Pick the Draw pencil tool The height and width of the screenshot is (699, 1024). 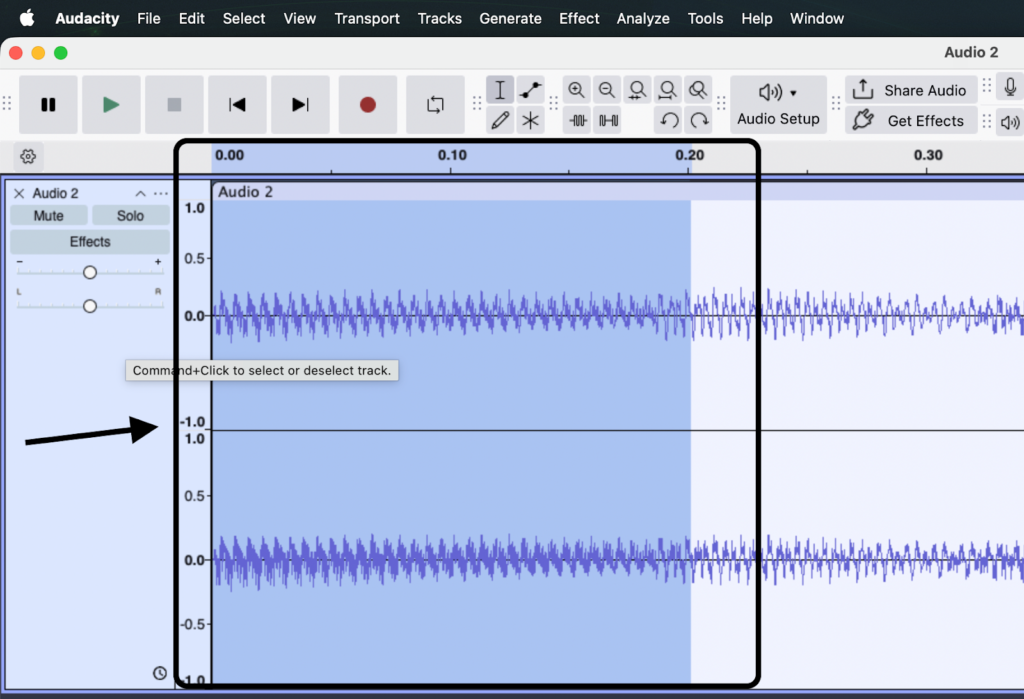[501, 121]
